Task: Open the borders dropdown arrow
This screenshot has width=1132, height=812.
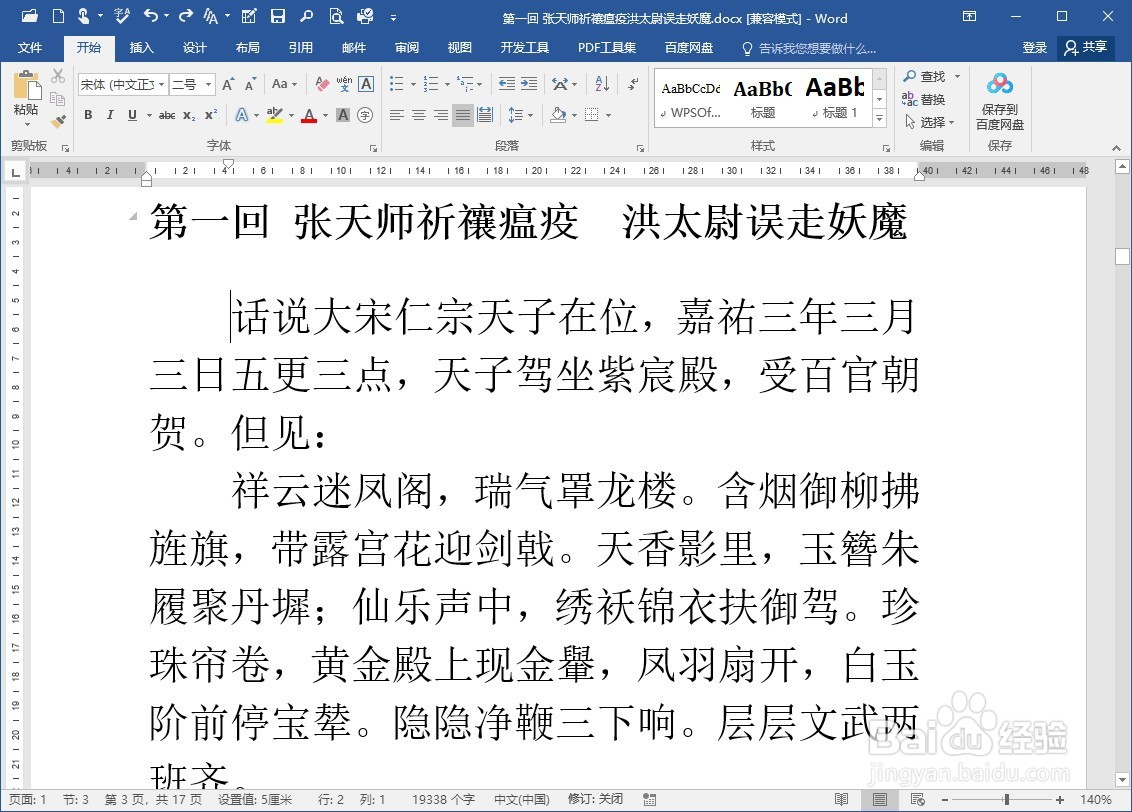Action: (x=609, y=115)
